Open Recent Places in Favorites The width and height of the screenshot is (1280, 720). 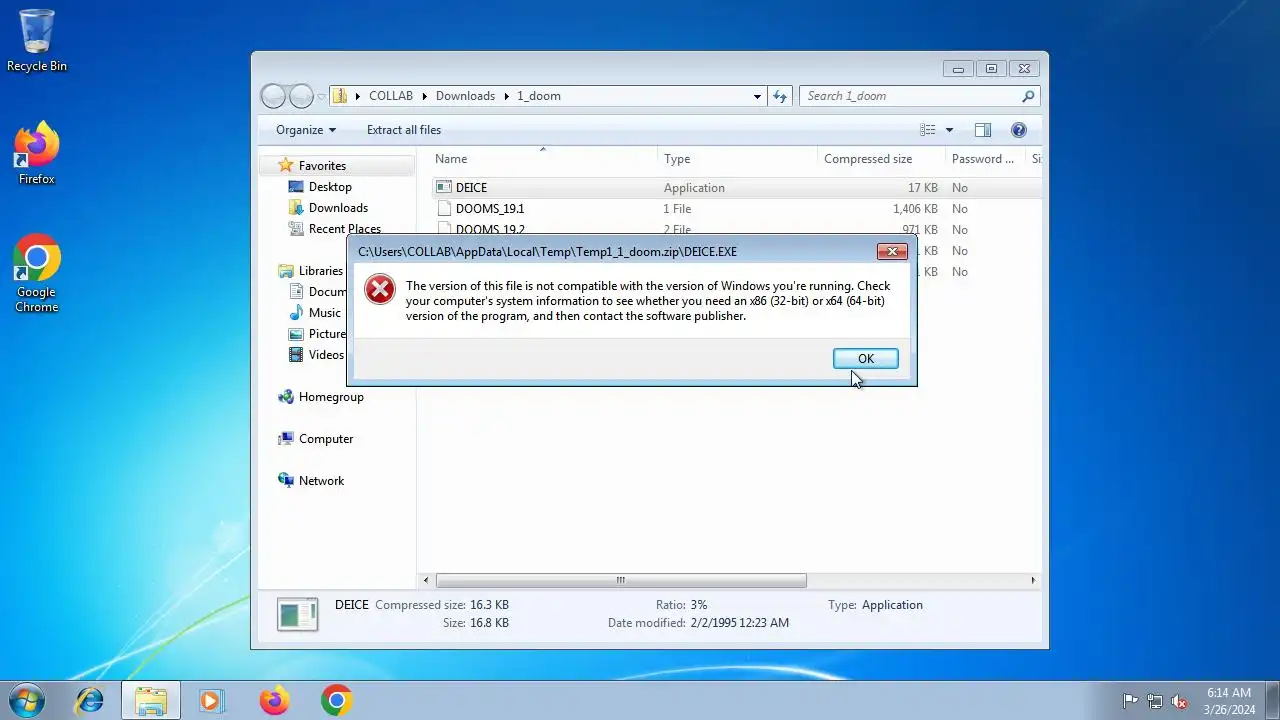(x=345, y=229)
